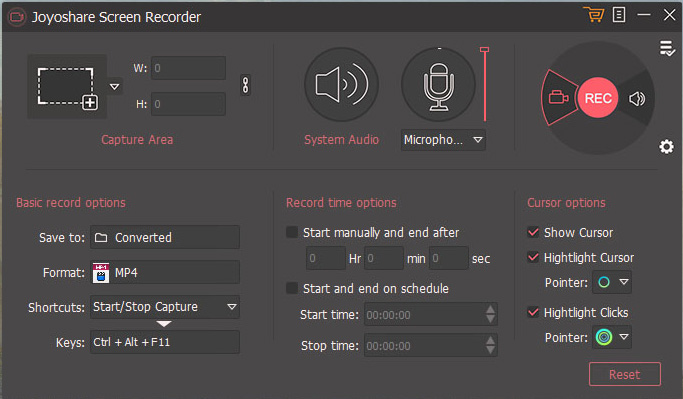Open the Microphone device dropdown
This screenshot has width=683, height=399.
(443, 140)
